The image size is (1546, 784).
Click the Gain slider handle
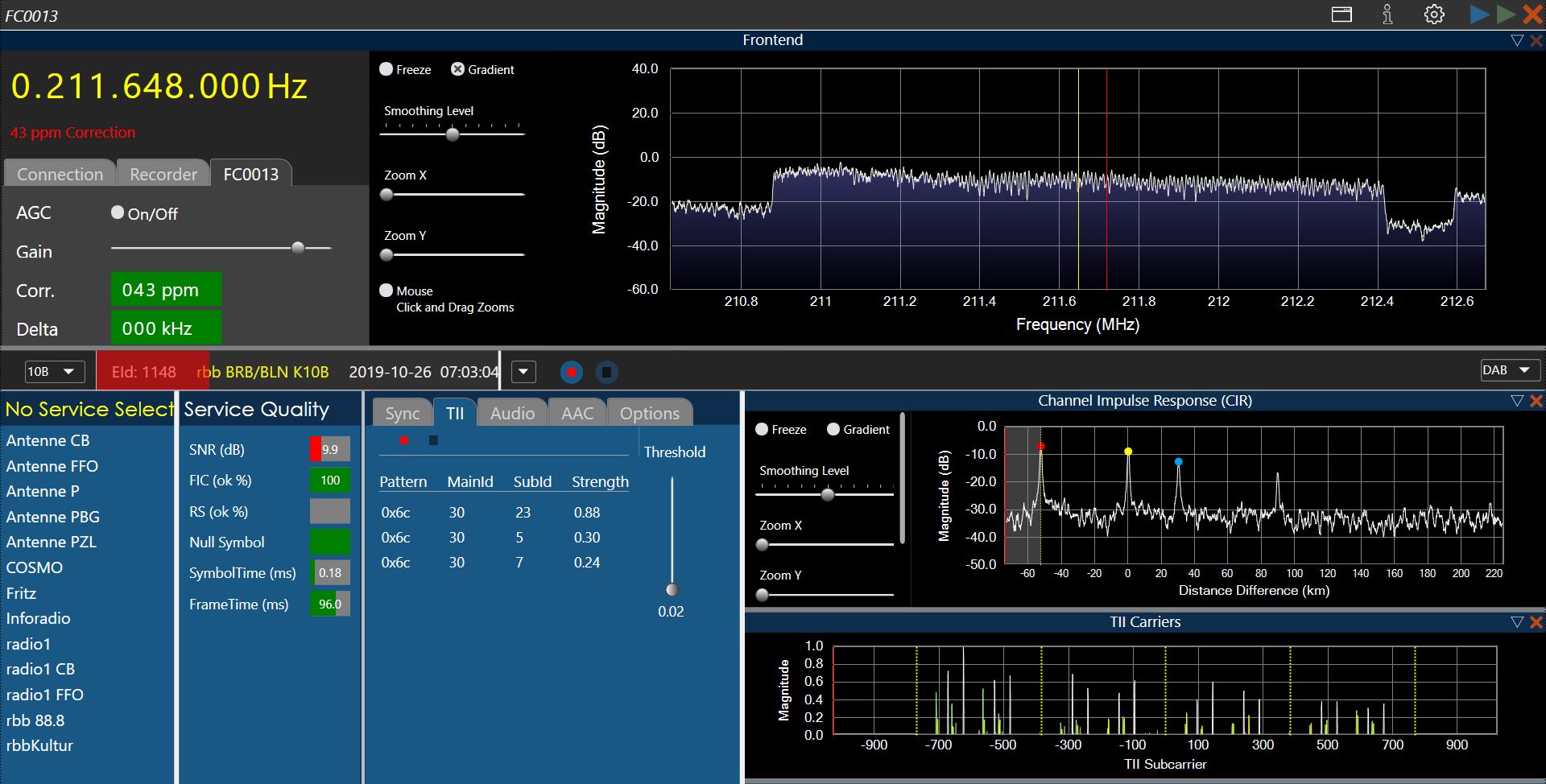tap(298, 248)
